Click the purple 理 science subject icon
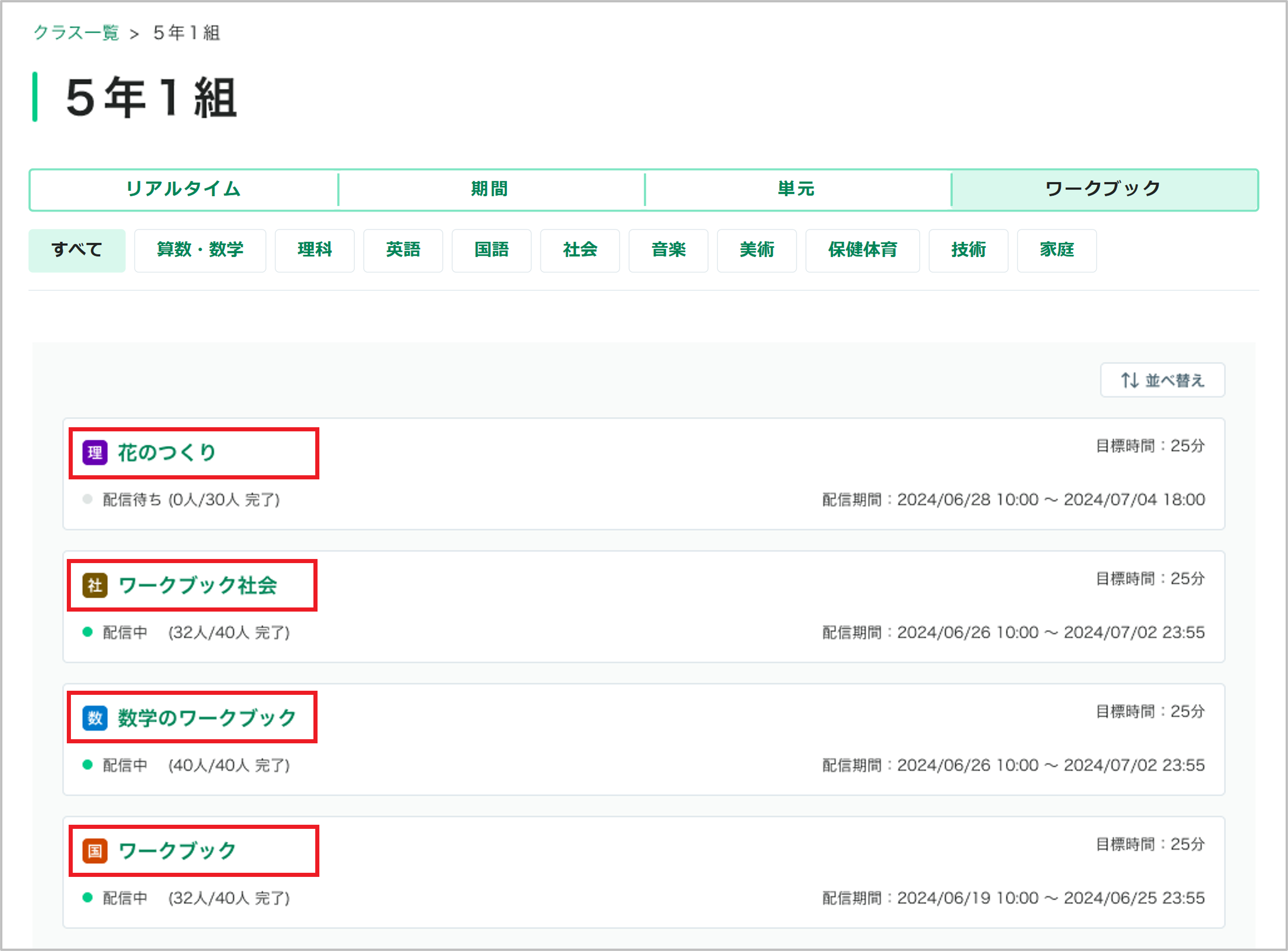Screen dimensions: 1288x951 (x=95, y=452)
